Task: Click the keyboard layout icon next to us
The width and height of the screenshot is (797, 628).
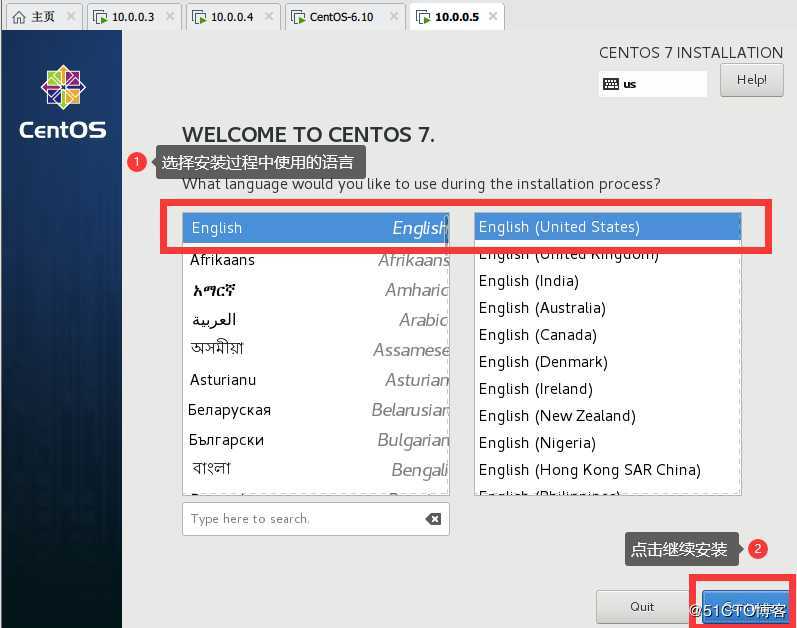Action: tap(610, 84)
